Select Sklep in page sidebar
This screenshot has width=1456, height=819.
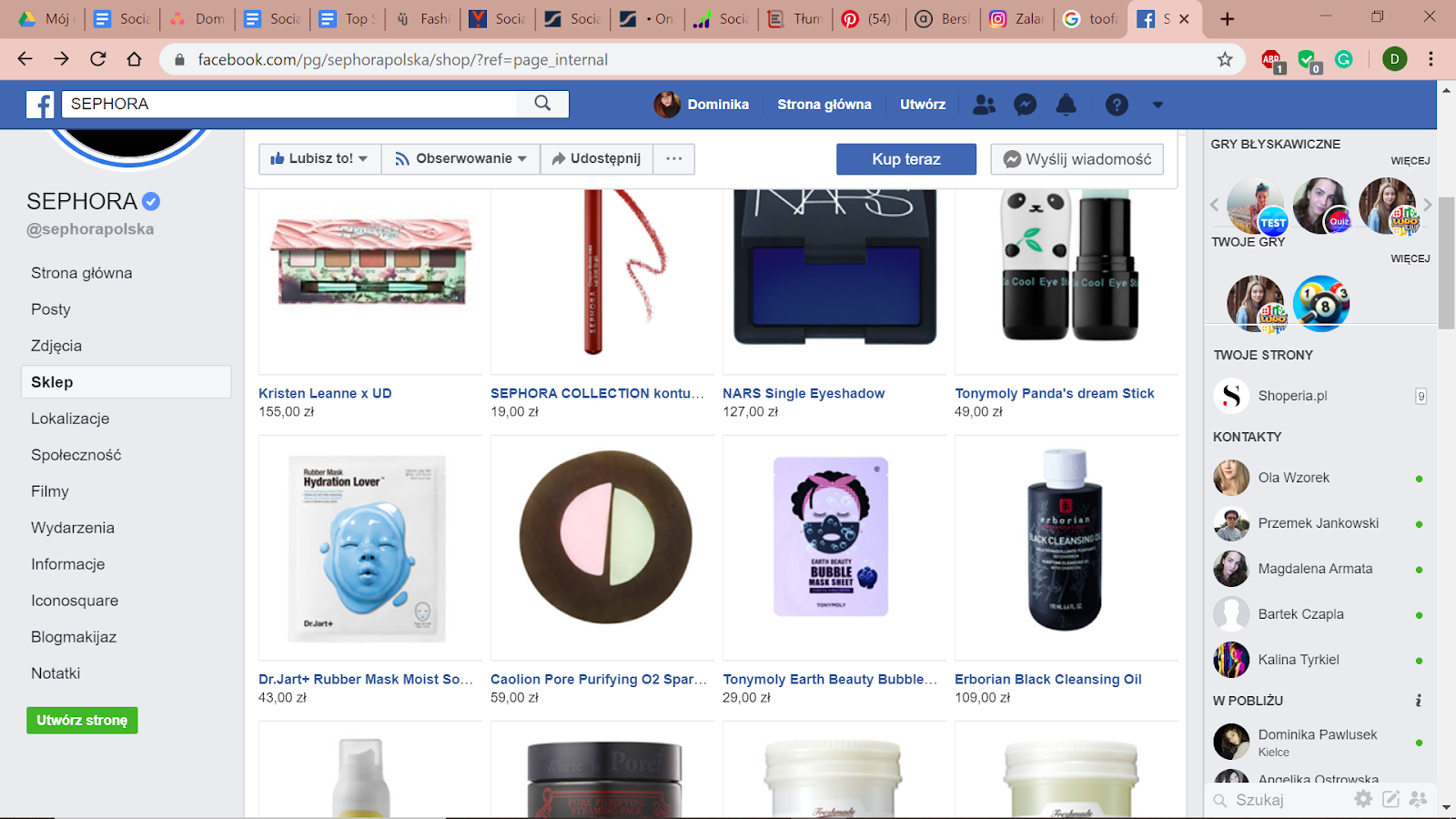tap(126, 382)
